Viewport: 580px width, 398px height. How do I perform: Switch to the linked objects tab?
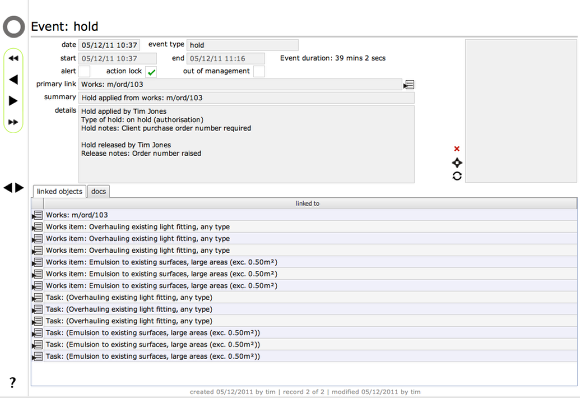click(x=59, y=192)
